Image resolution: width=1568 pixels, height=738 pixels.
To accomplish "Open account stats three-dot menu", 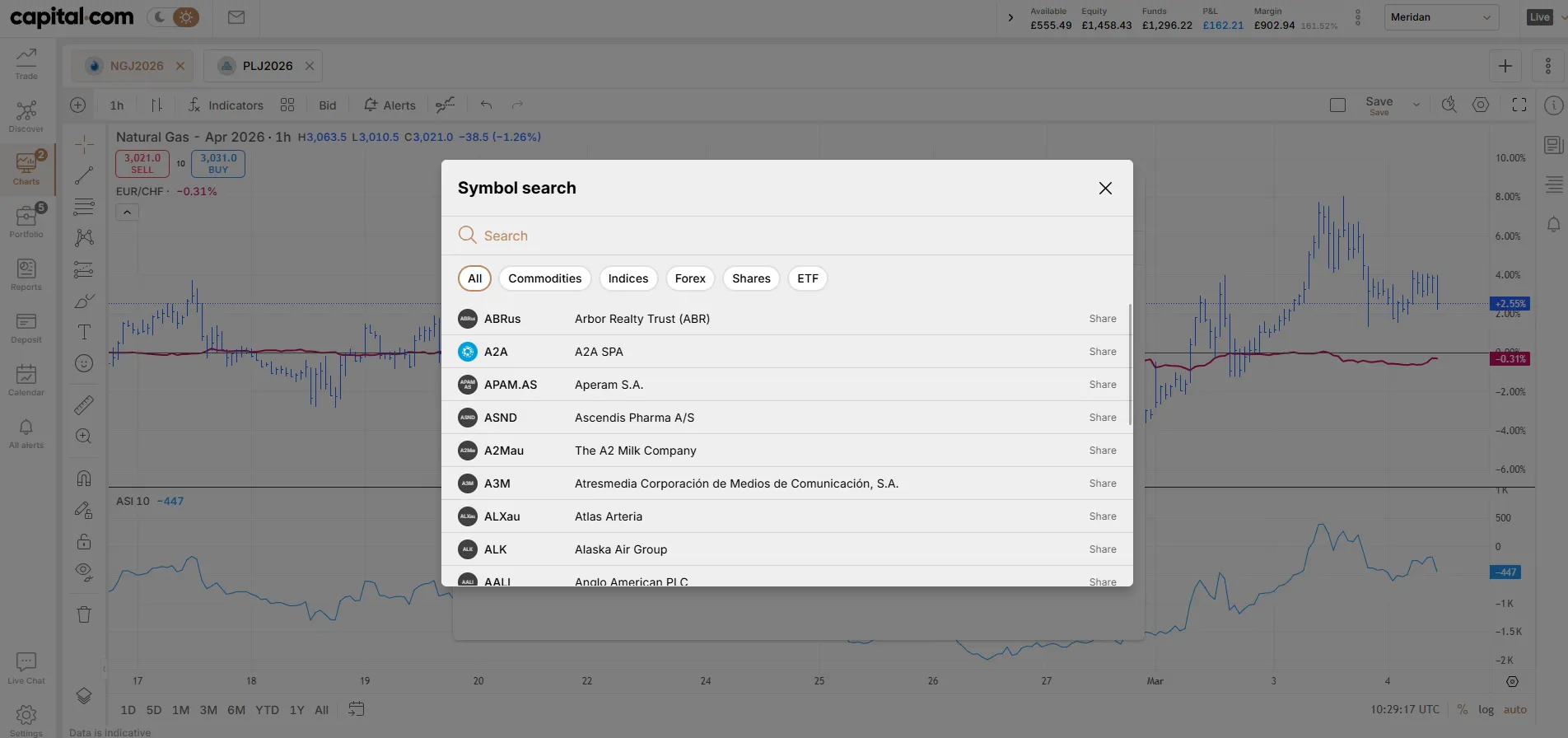I will (x=1358, y=17).
